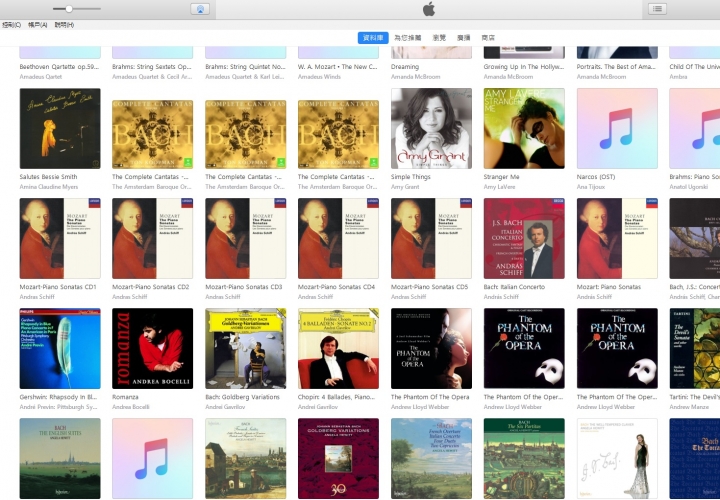Open Mozart-Piano Sonatas CD2 album cover
Viewport: 720px width, 500px height.
click(x=152, y=238)
